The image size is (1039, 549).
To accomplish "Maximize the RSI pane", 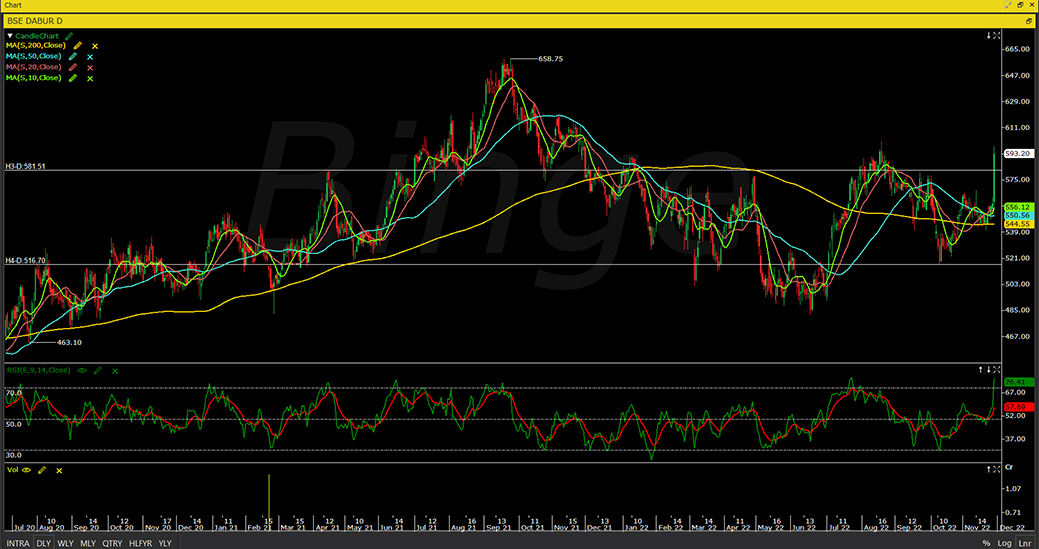I will pos(997,370).
